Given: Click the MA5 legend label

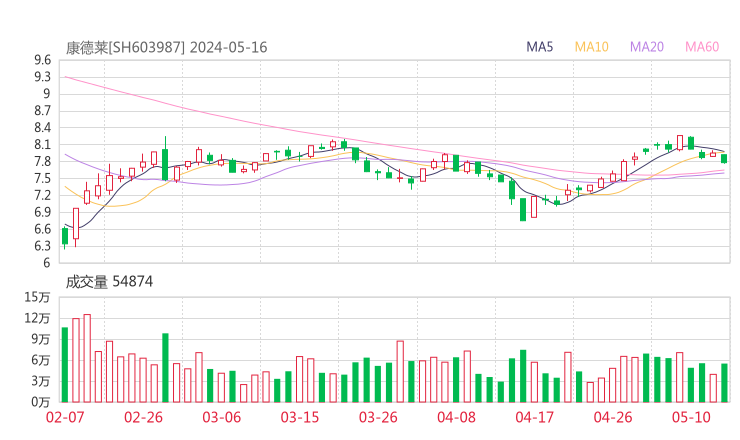Looking at the screenshot, I should [x=539, y=47].
